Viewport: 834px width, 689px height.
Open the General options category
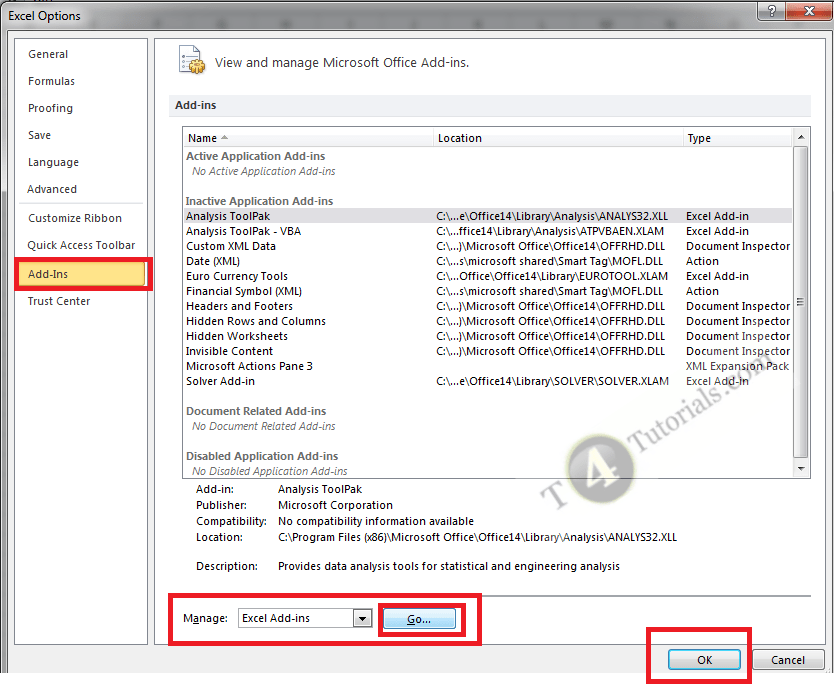point(48,54)
